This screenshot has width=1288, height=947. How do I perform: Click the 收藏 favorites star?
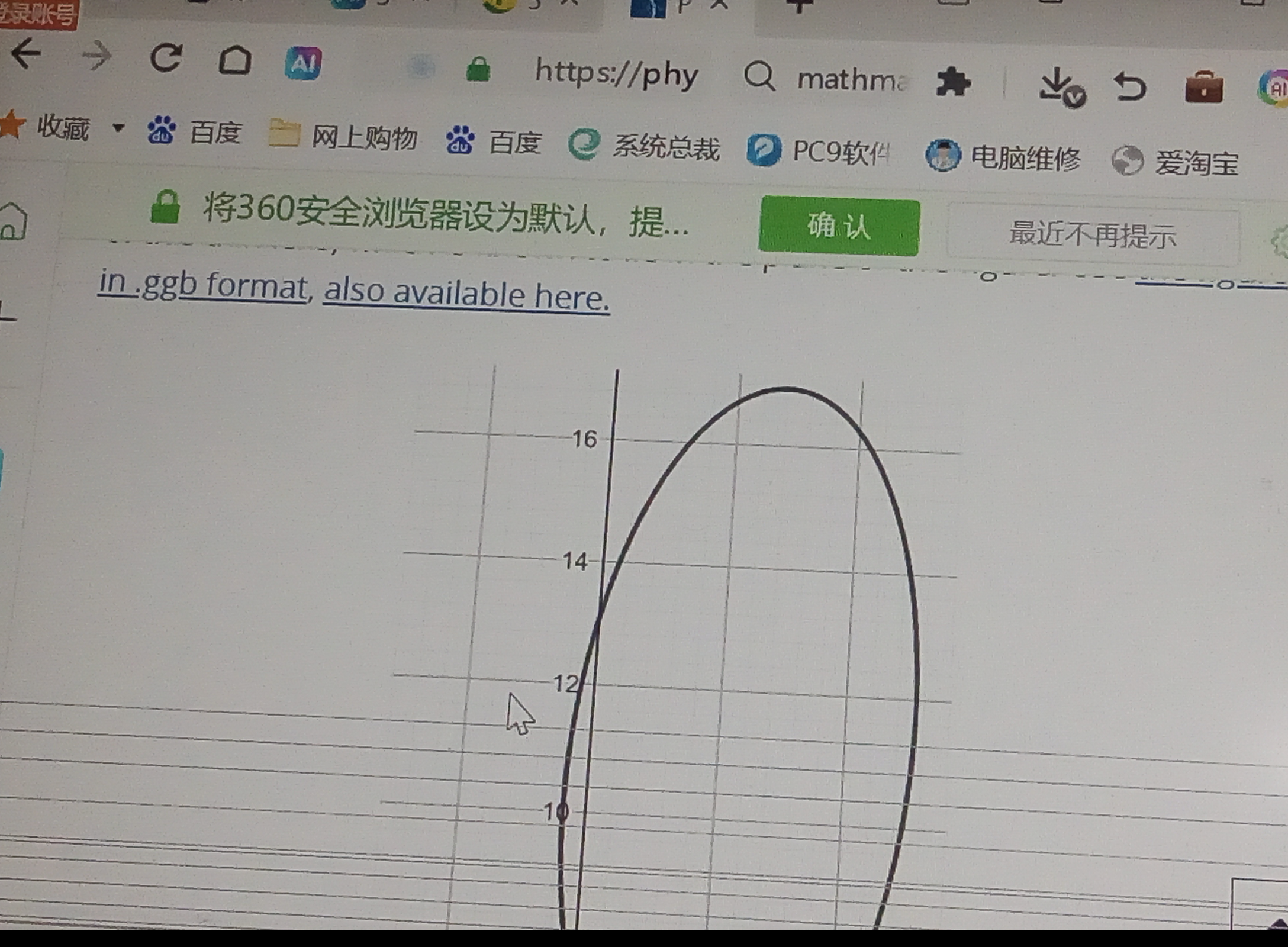point(12,125)
